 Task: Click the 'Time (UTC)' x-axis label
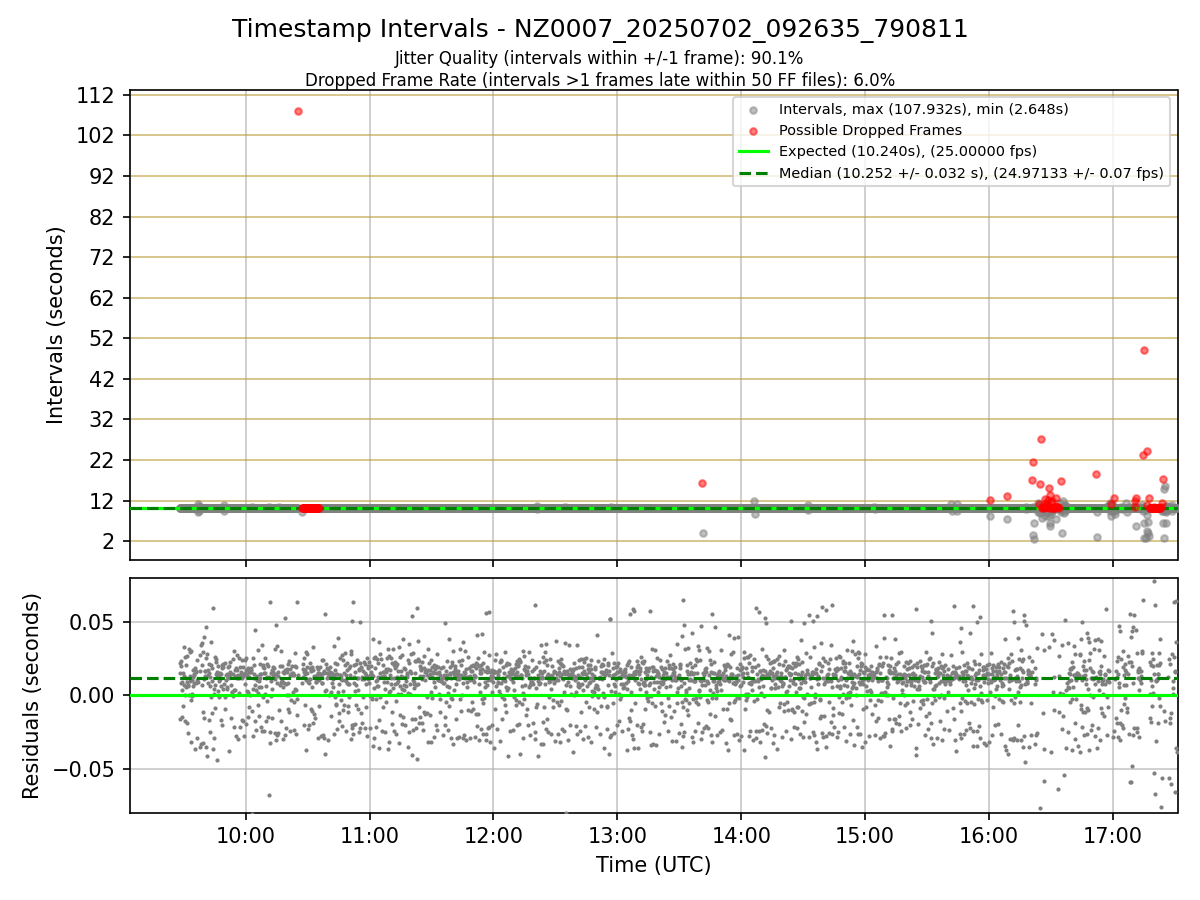(x=653, y=865)
